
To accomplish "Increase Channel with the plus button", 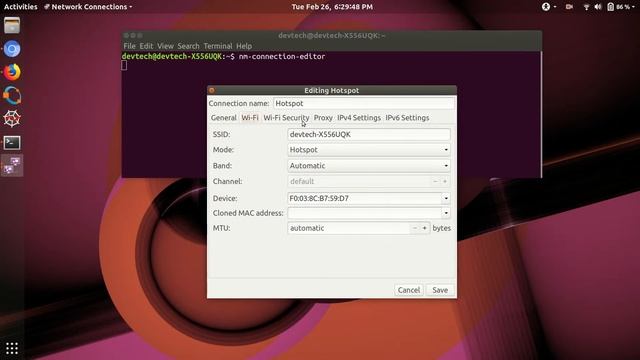I will click(445, 181).
